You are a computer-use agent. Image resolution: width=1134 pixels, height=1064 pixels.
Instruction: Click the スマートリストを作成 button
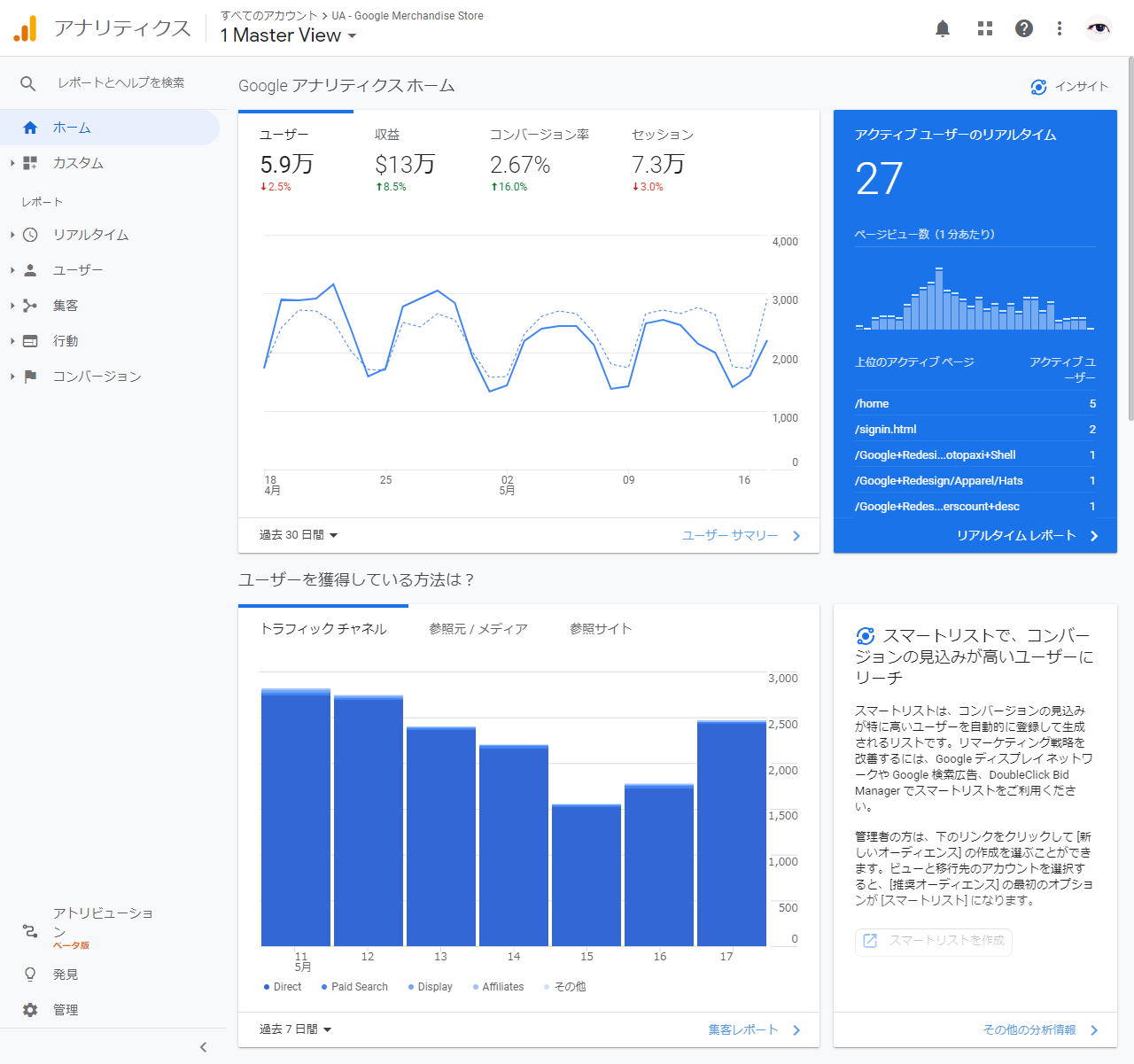pyautogui.click(x=934, y=941)
